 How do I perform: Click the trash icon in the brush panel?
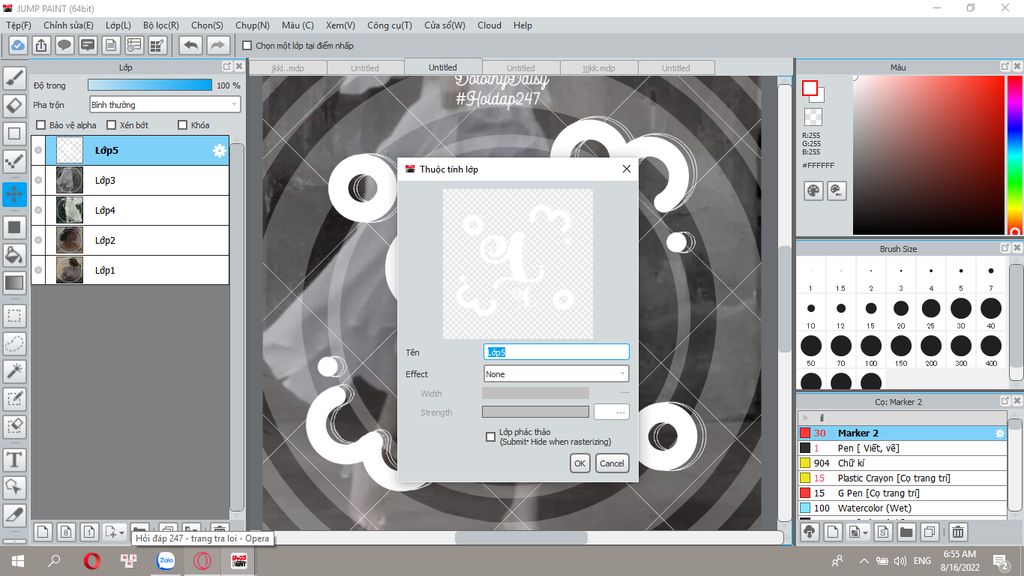[957, 532]
